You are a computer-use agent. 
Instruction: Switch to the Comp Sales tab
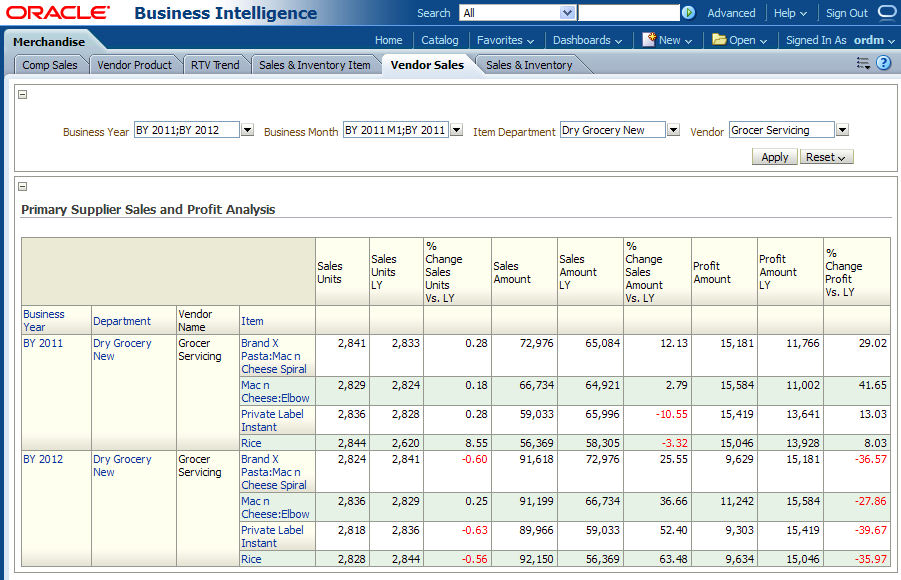(50, 65)
